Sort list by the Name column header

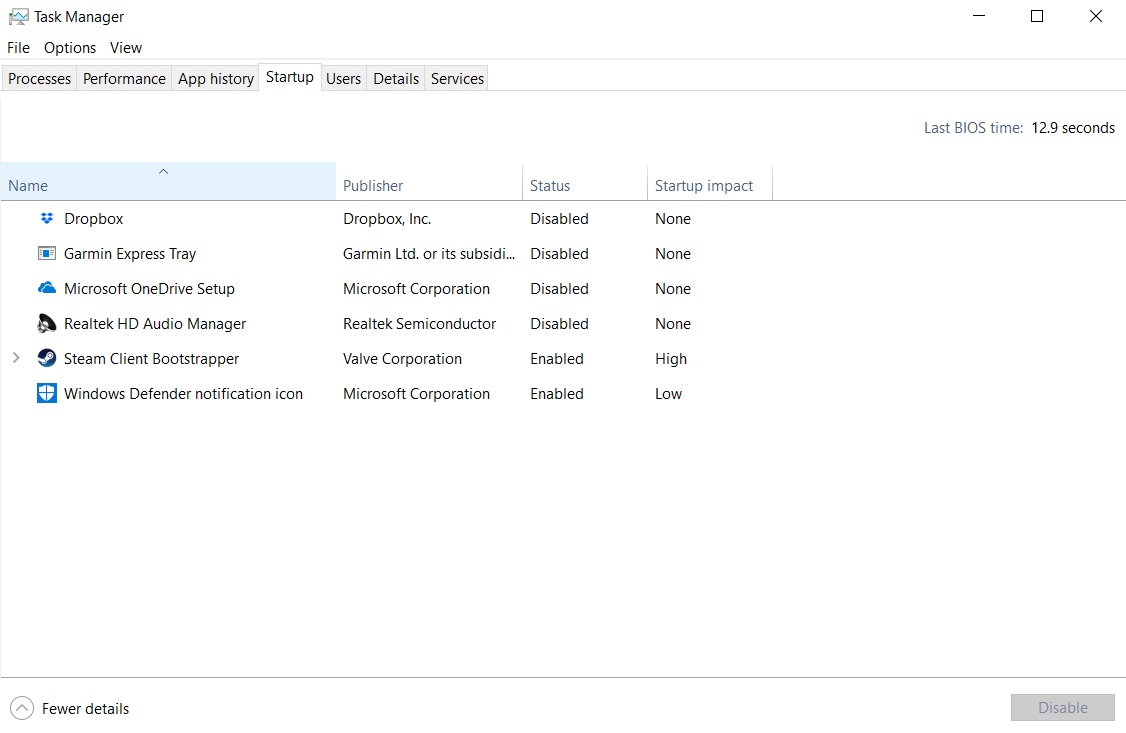pos(169,181)
